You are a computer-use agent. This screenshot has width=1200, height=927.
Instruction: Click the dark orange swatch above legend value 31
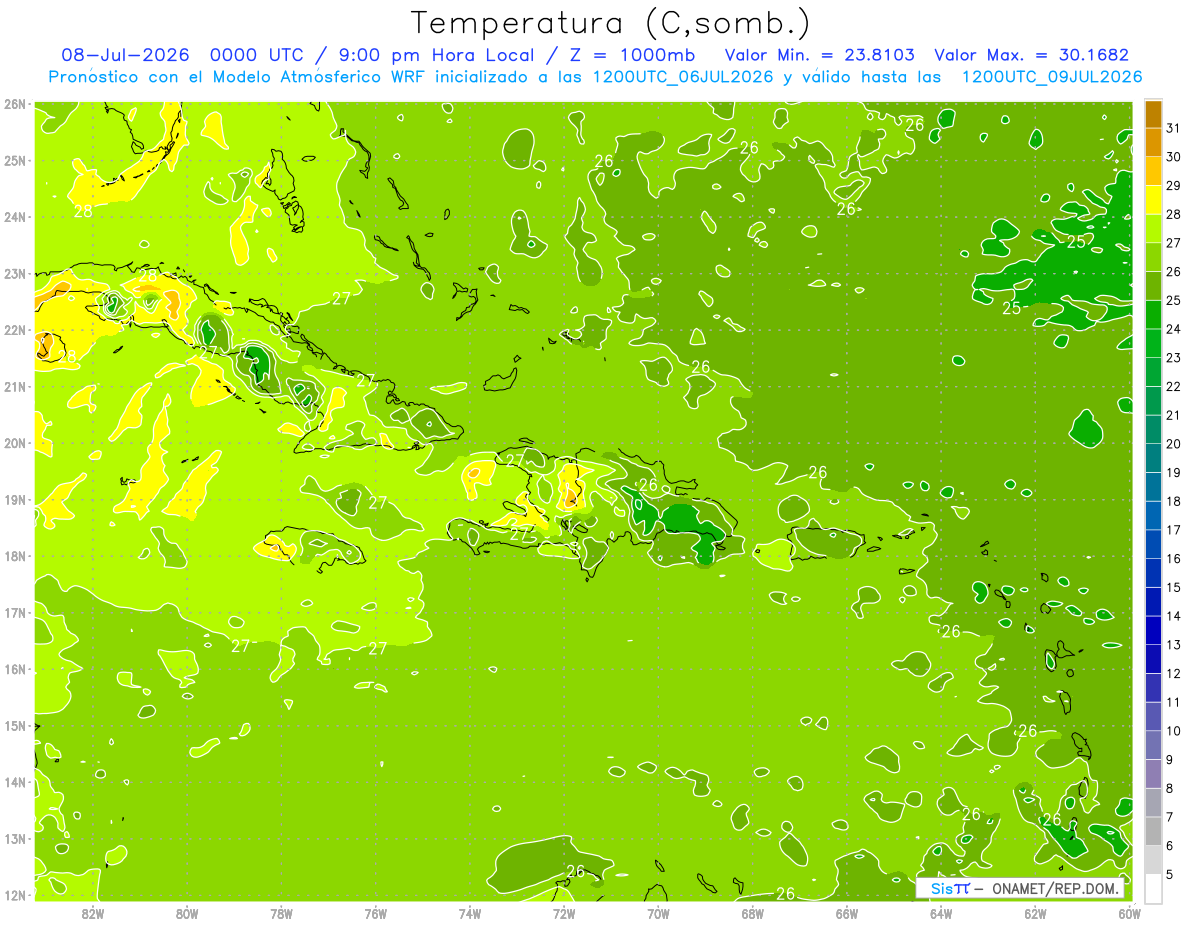1153,114
